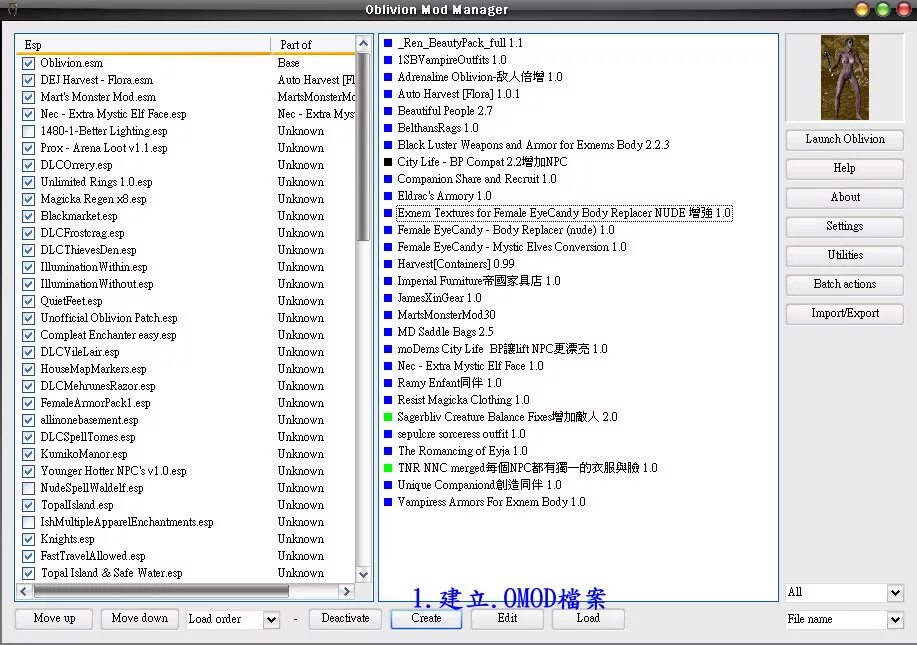Click the Create button

point(426,619)
